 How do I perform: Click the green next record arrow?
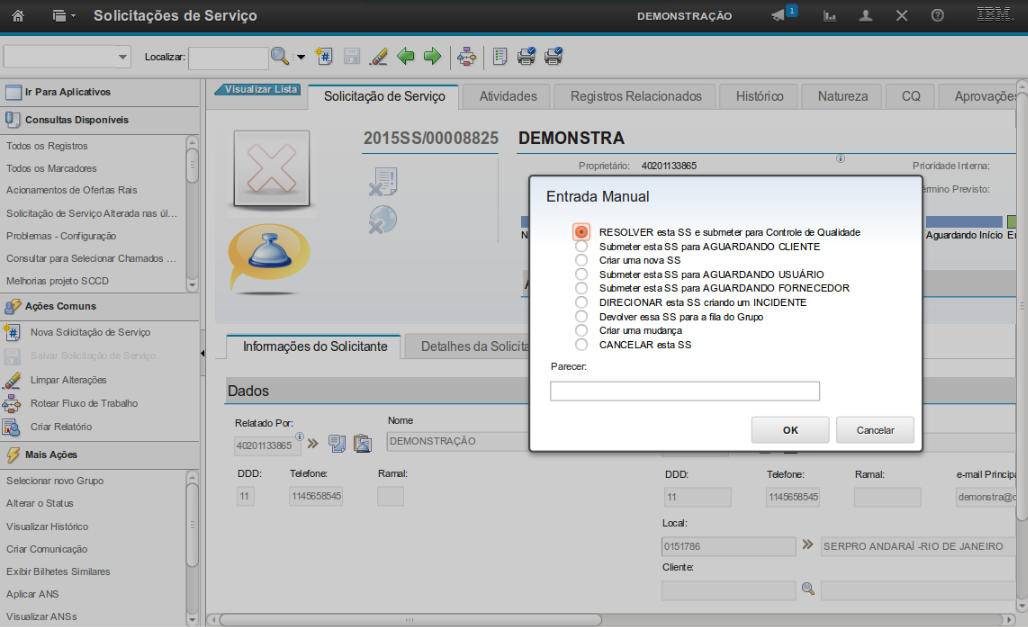pos(432,57)
